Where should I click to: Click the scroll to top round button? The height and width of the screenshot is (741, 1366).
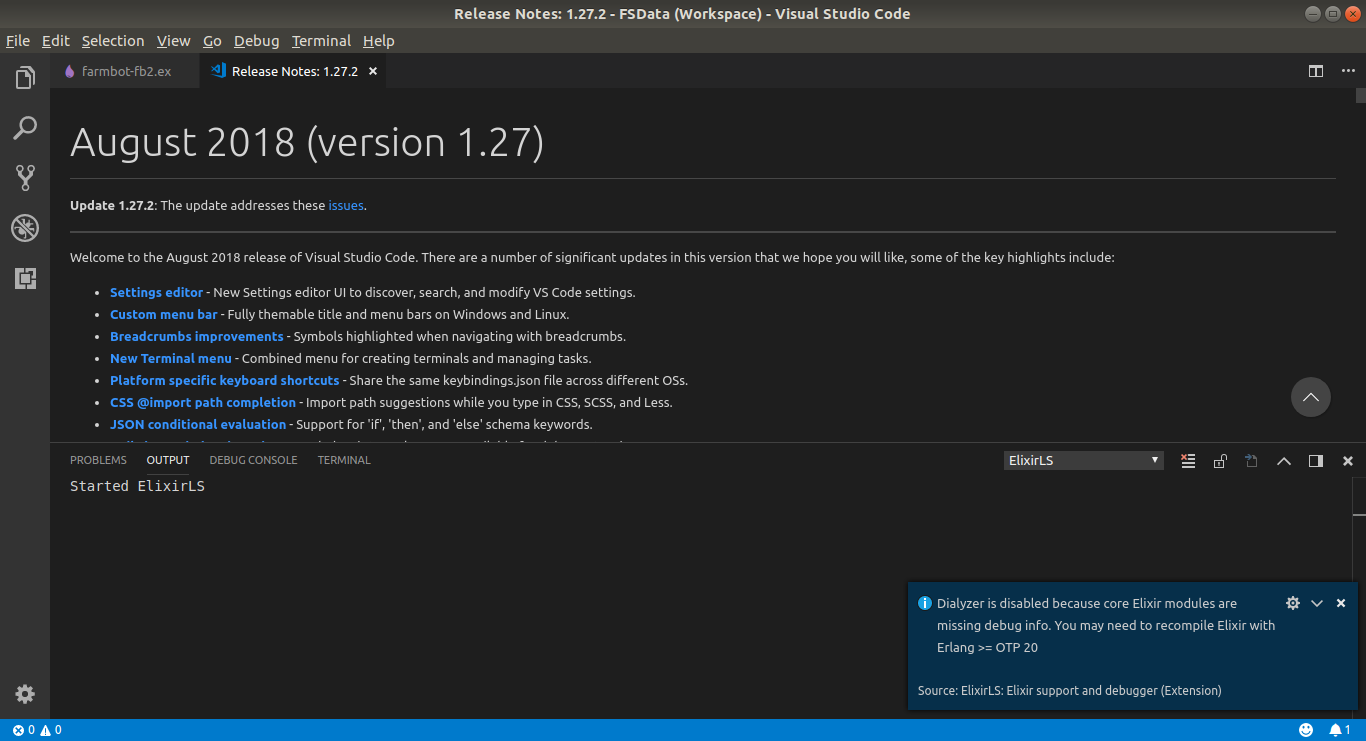pyautogui.click(x=1311, y=397)
